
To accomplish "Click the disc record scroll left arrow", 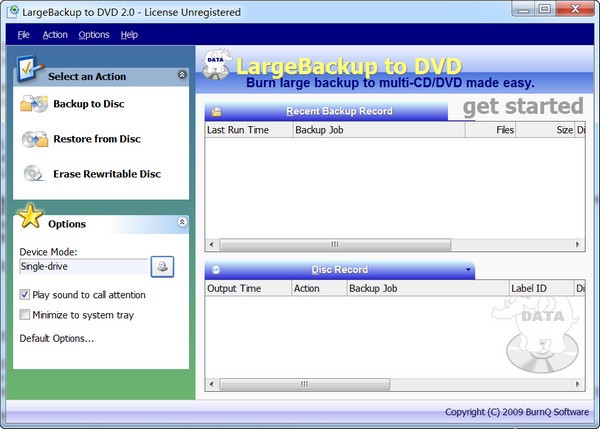I will pyautogui.click(x=212, y=384).
